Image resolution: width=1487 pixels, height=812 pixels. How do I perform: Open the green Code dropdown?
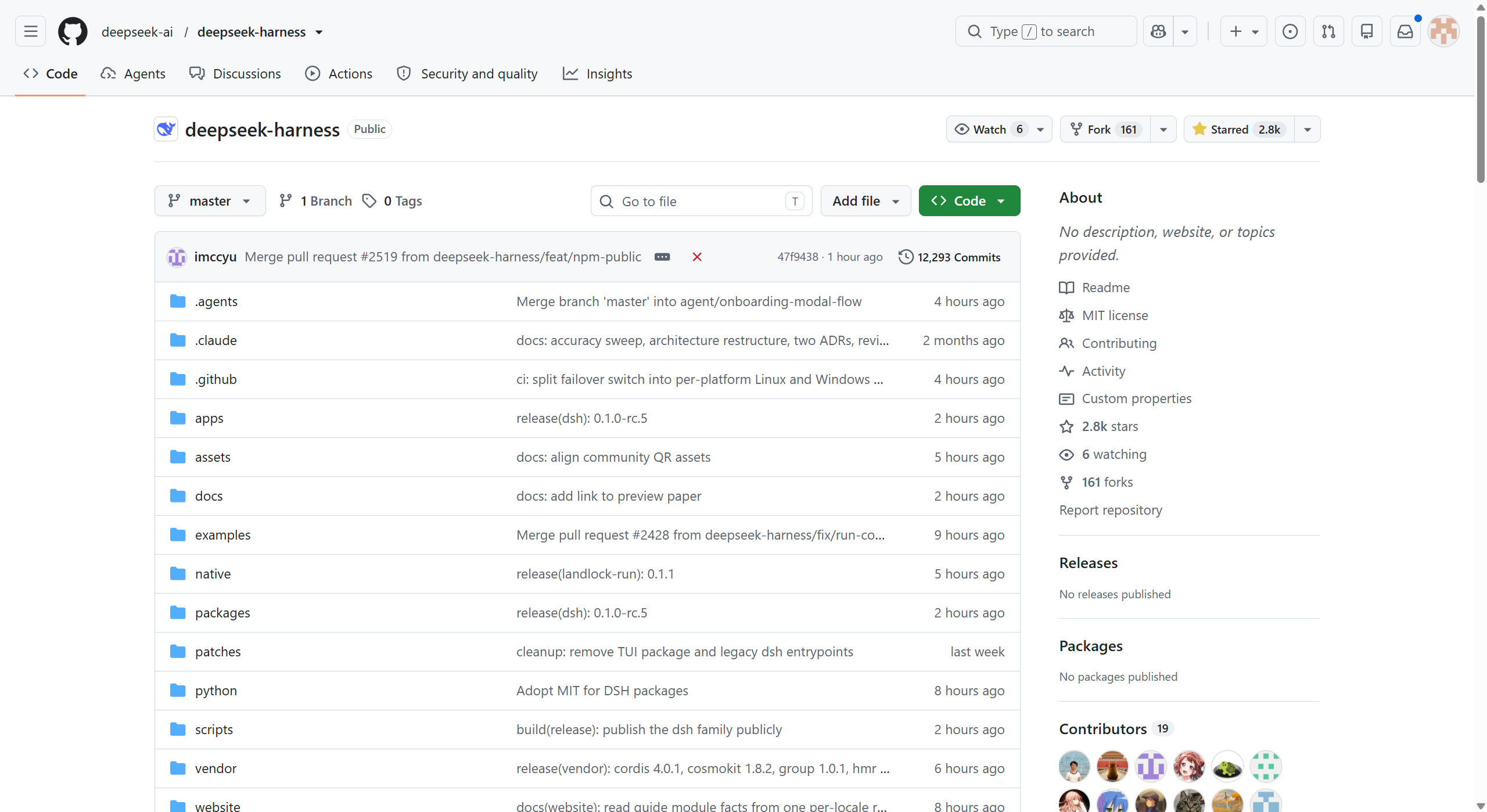click(x=969, y=201)
